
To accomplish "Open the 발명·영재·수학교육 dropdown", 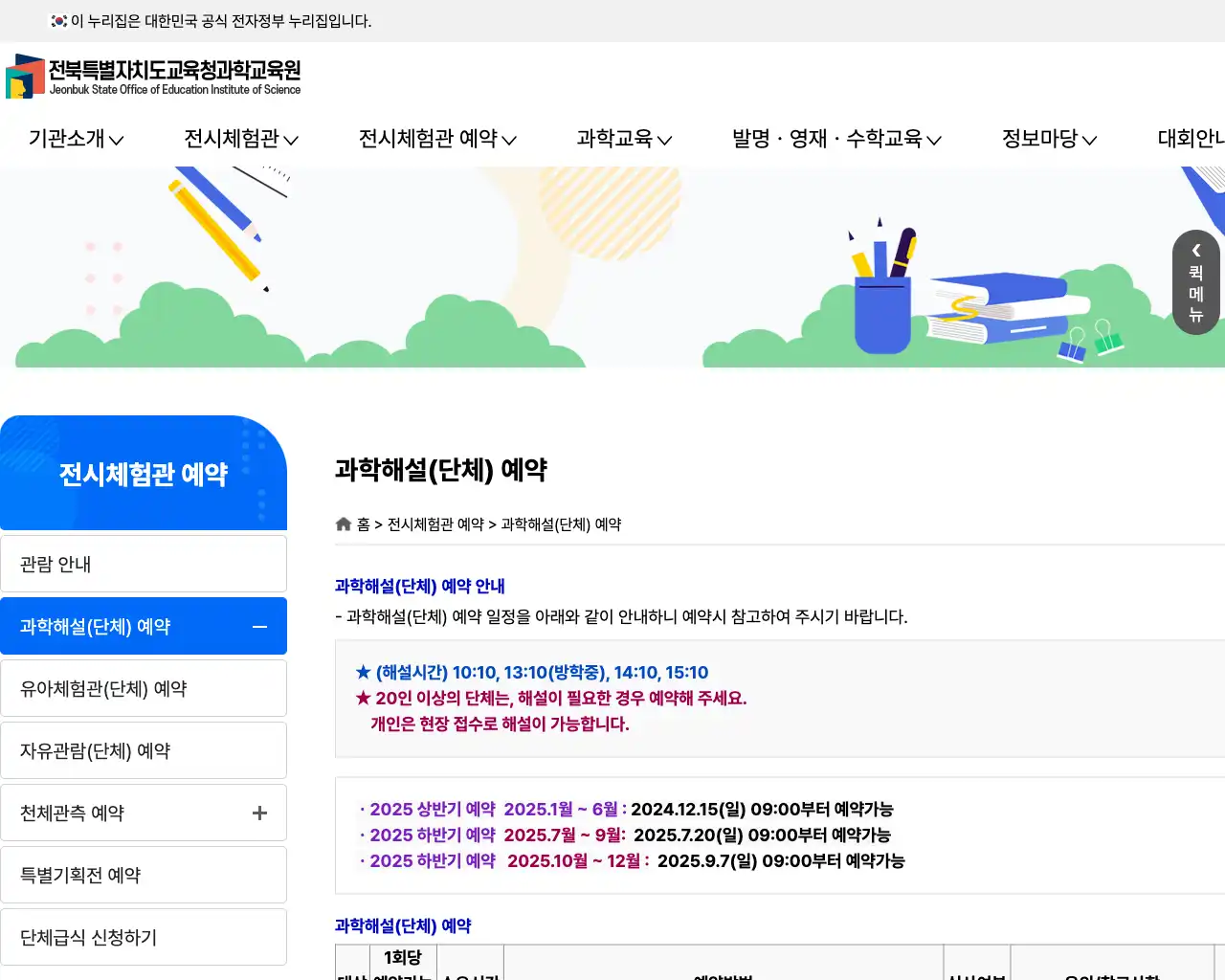I will click(x=831, y=139).
